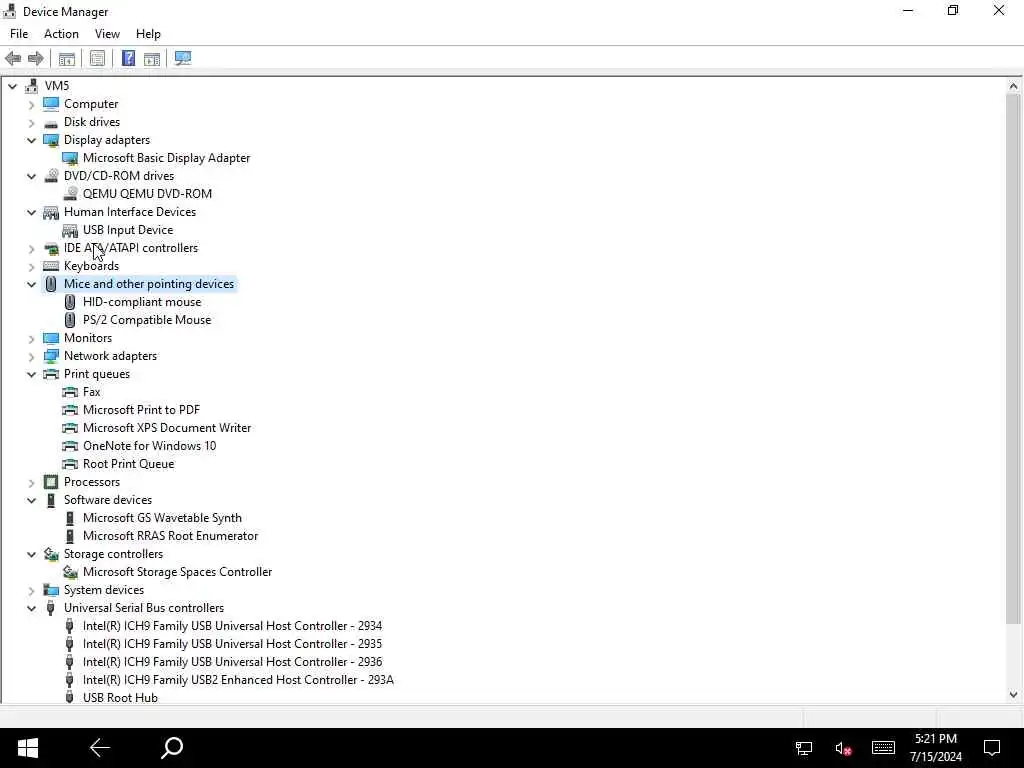Collapse the DVD/CD-ROM drives category
Viewport: 1024px width, 768px height.
coord(31,176)
